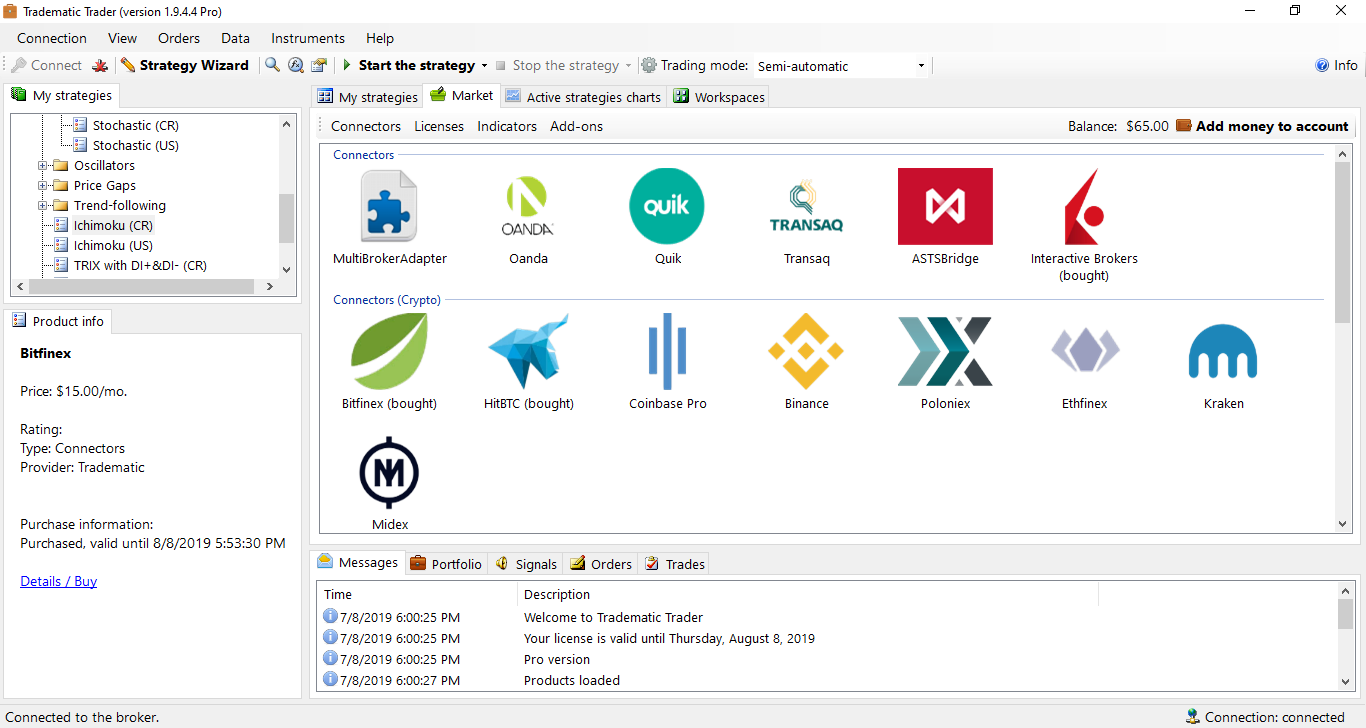The width and height of the screenshot is (1366, 728).
Task: Click the Kraken connector logo
Action: (x=1223, y=351)
